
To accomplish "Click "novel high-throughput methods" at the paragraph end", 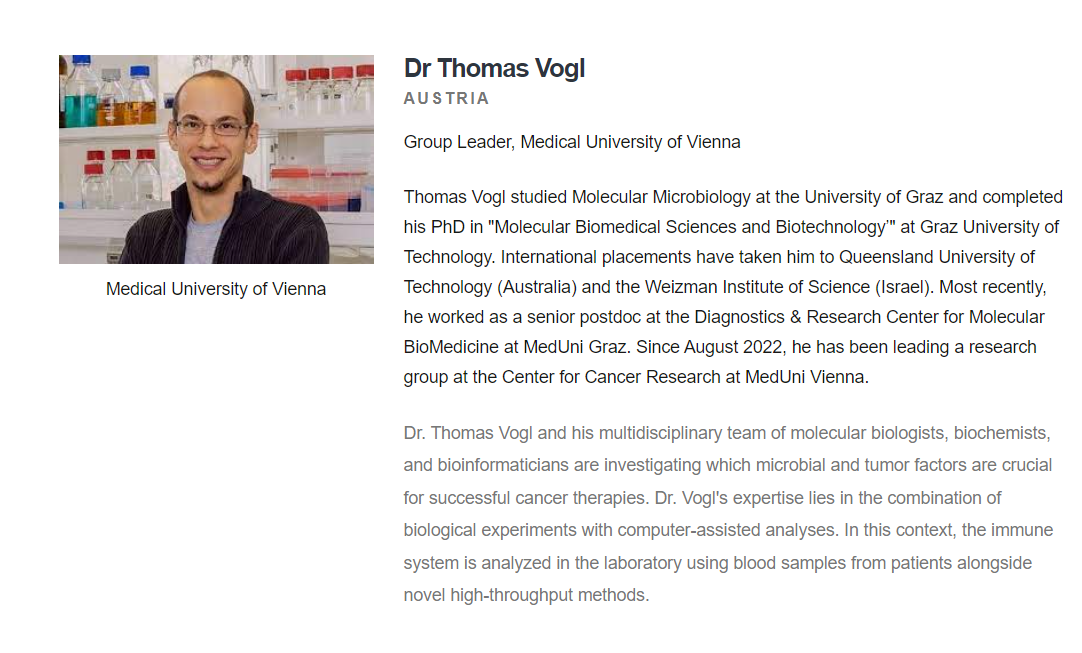I will [524, 595].
